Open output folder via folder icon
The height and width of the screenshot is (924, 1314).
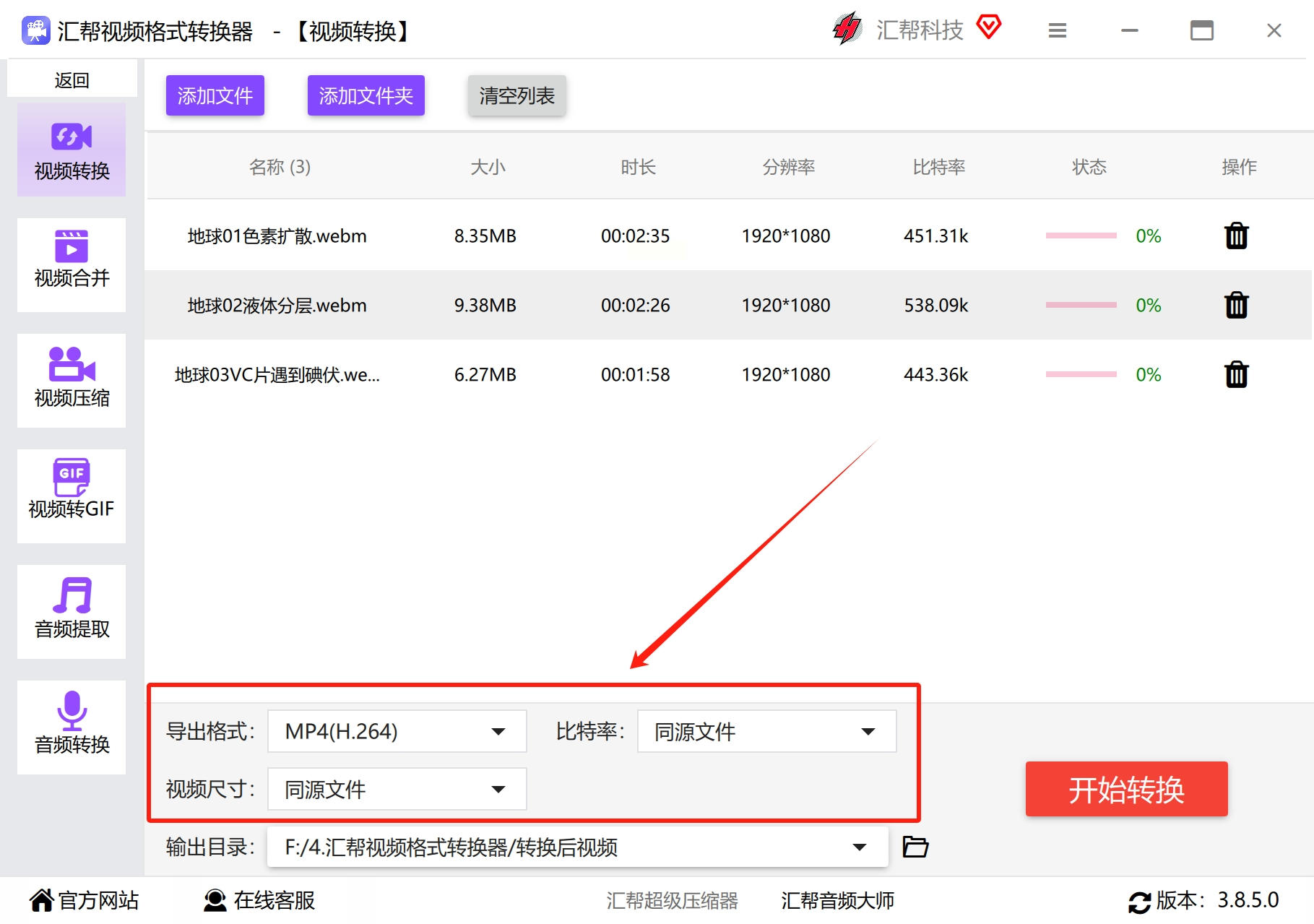point(915,847)
